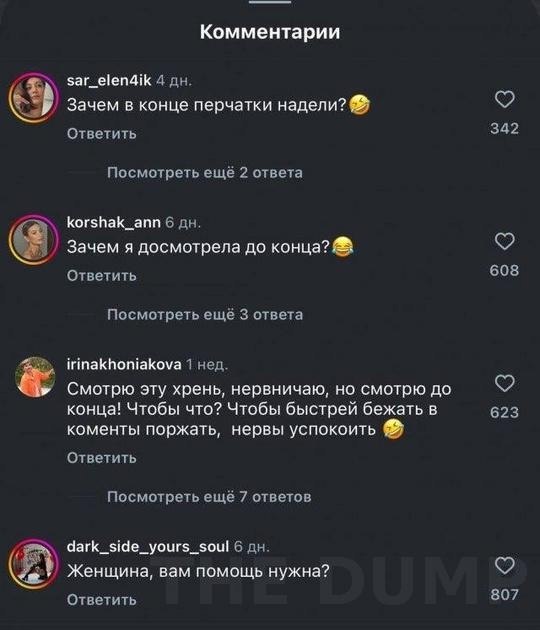Expand 'Посмотреть ещё 3 ответа' replies
540x630 pixels.
click(205, 314)
